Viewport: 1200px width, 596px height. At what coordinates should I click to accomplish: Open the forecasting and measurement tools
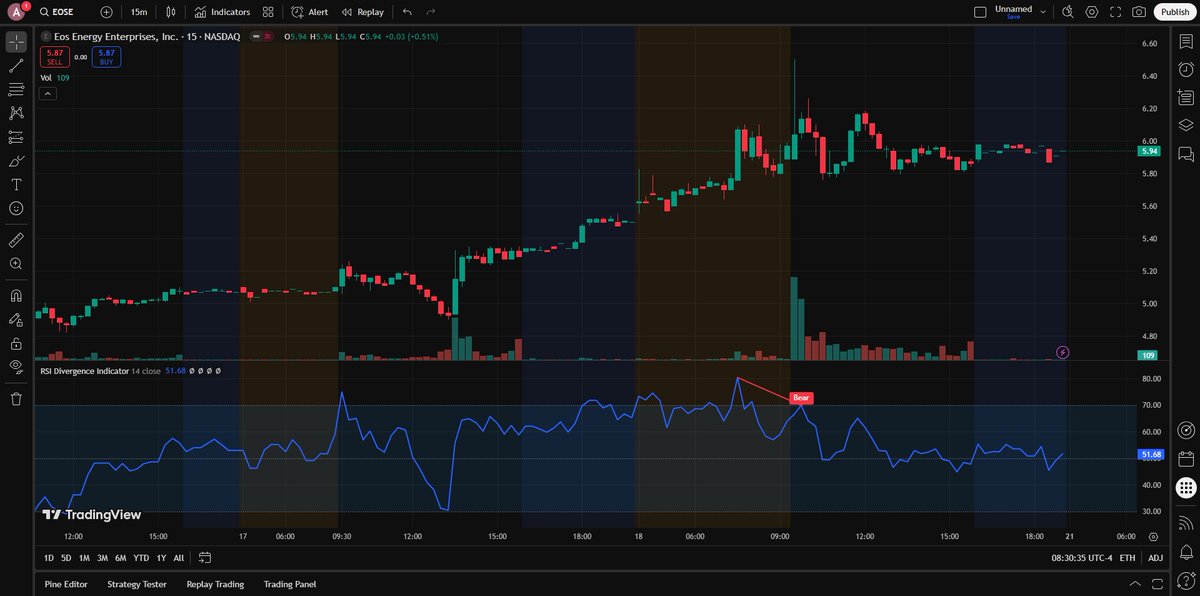[x=16, y=137]
